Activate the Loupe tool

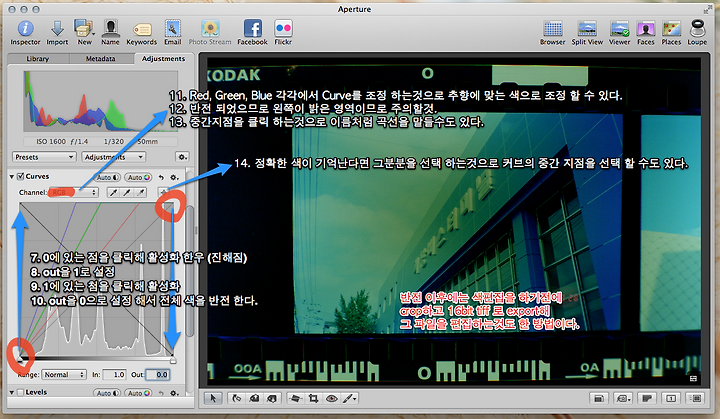(x=697, y=33)
